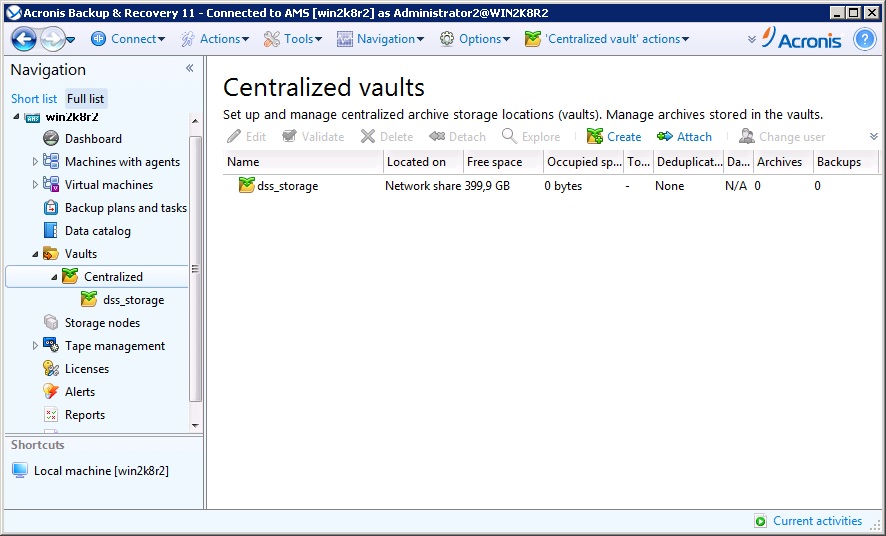Click the Forward navigation arrow button

[52, 39]
